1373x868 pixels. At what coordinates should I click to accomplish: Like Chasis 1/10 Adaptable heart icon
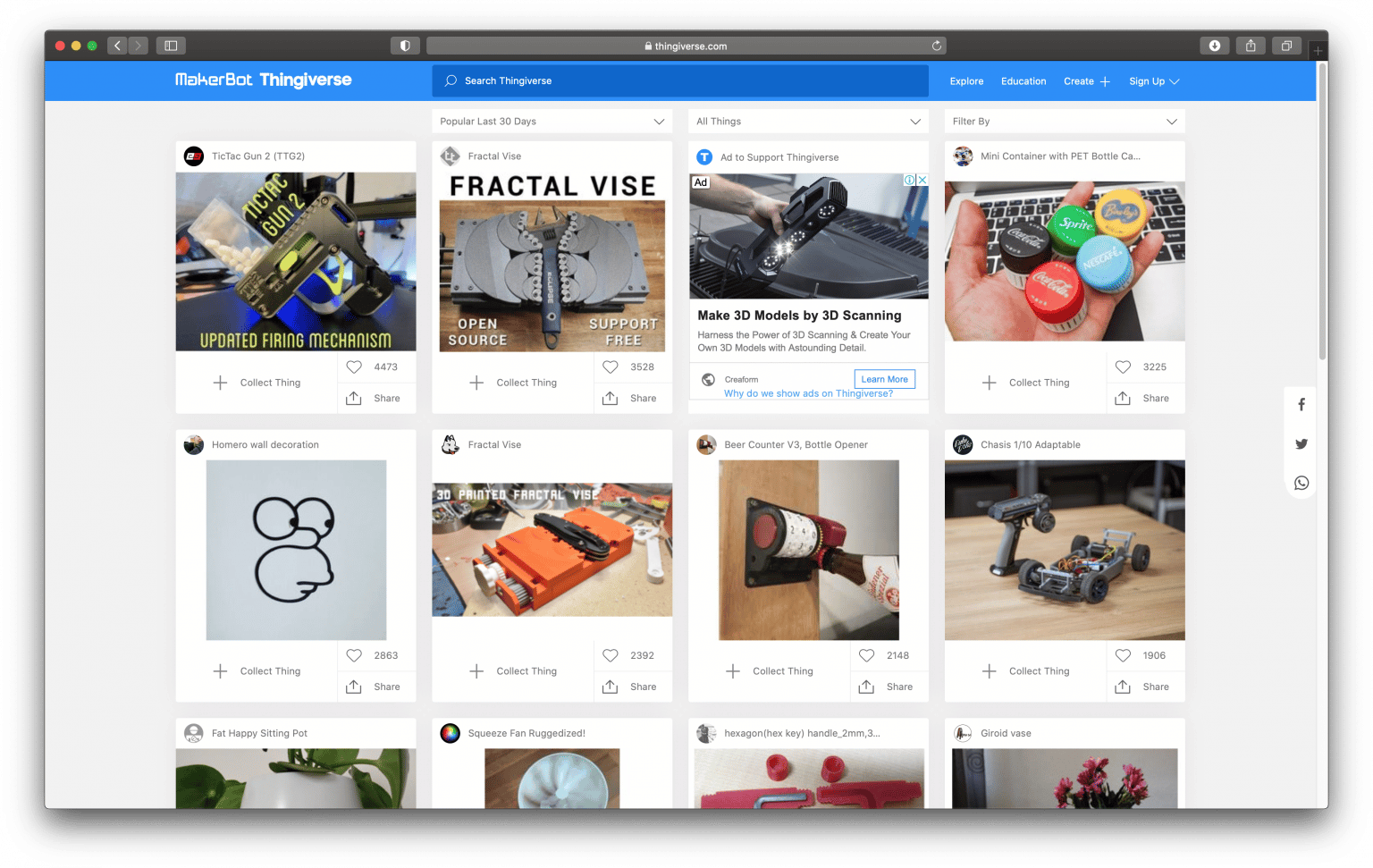(x=1124, y=655)
